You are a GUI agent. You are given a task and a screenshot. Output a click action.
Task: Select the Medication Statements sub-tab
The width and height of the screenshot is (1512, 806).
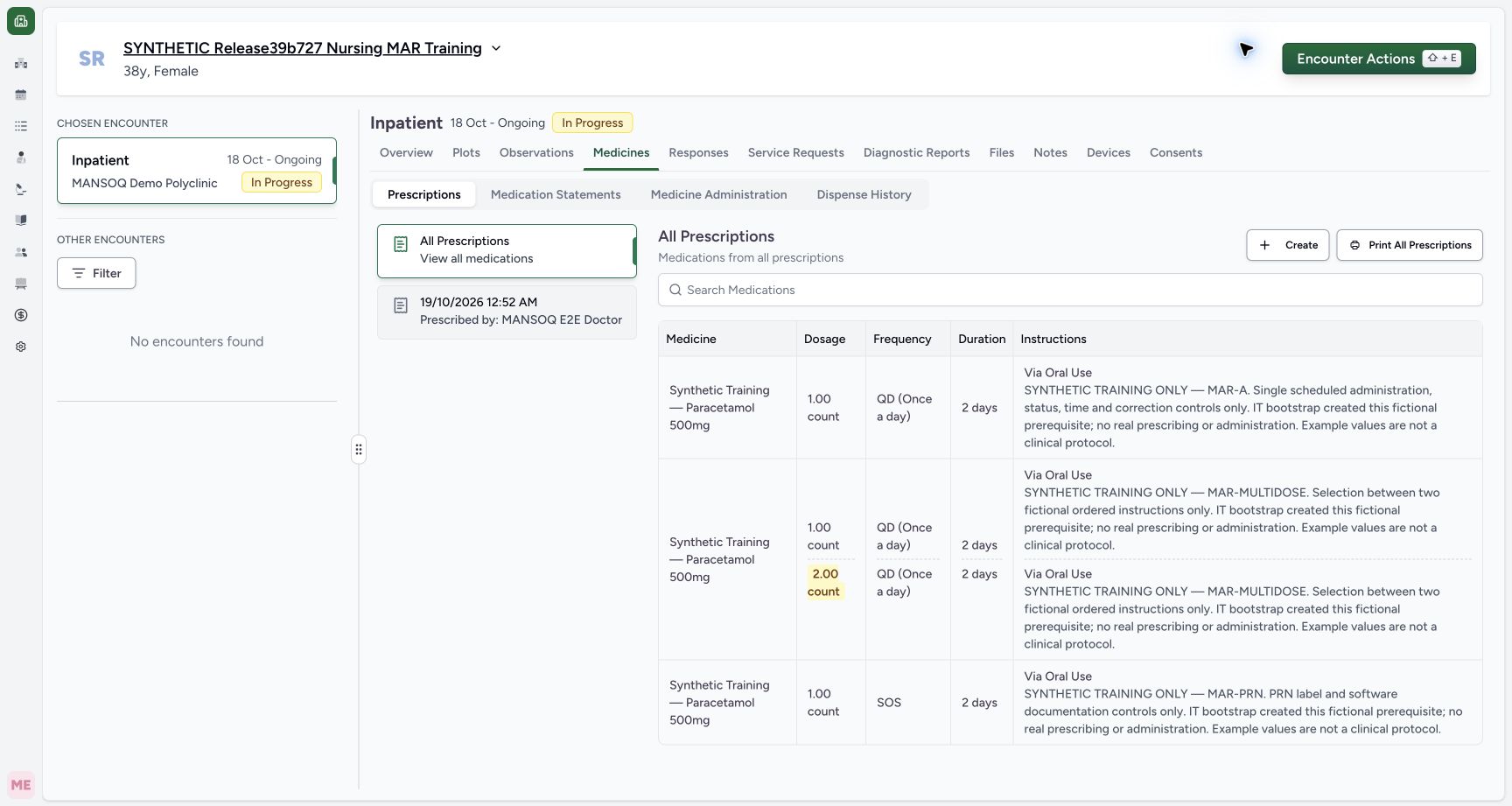tap(556, 194)
